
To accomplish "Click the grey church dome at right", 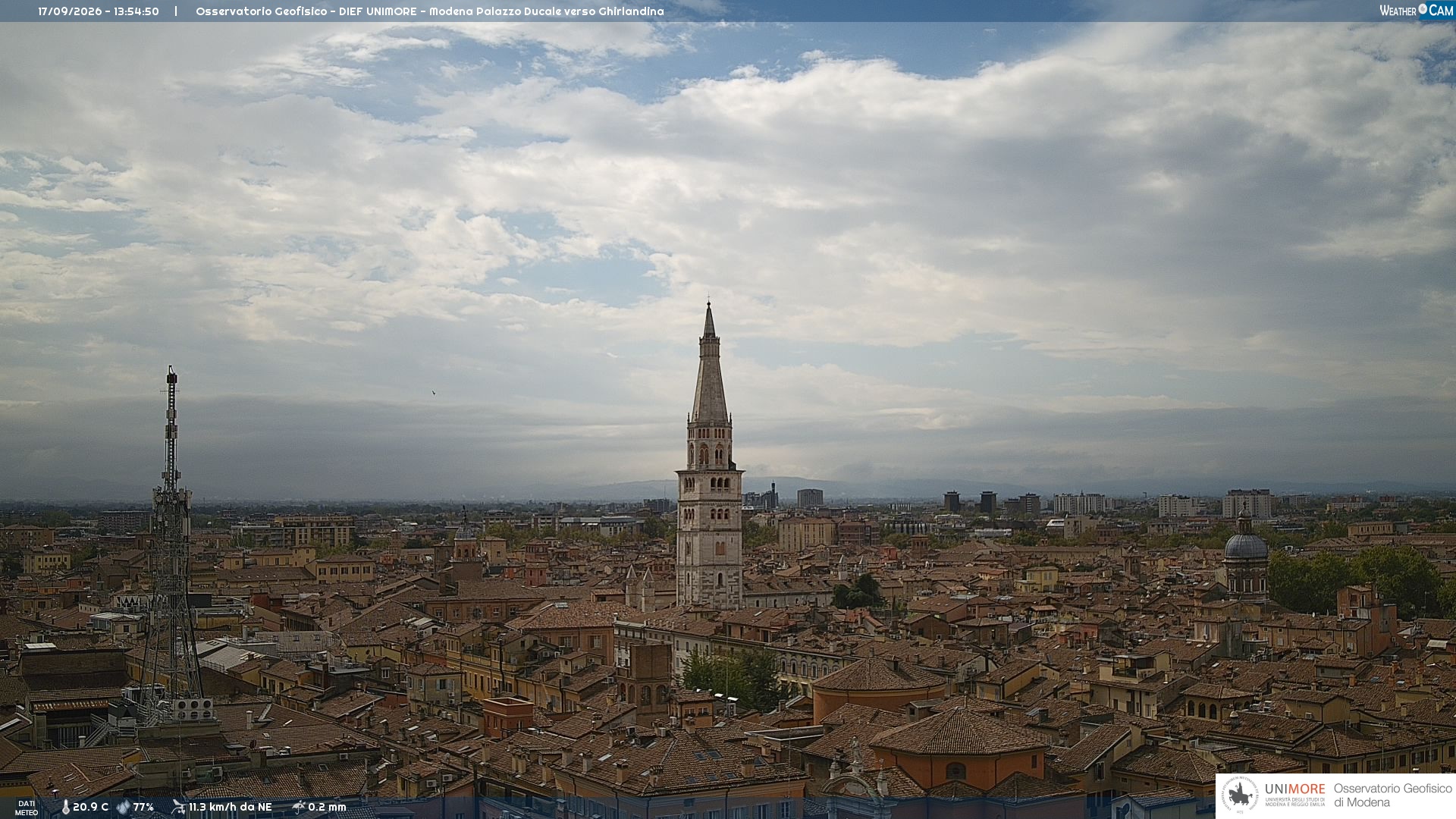I will (x=1245, y=544).
